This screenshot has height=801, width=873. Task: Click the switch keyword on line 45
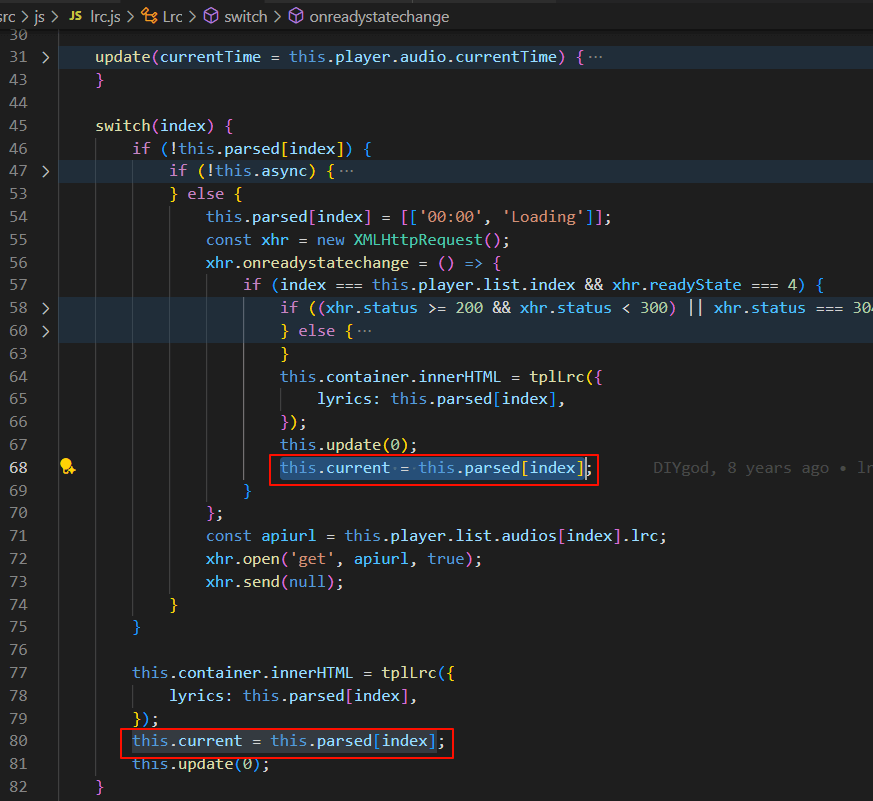pyautogui.click(x=122, y=126)
